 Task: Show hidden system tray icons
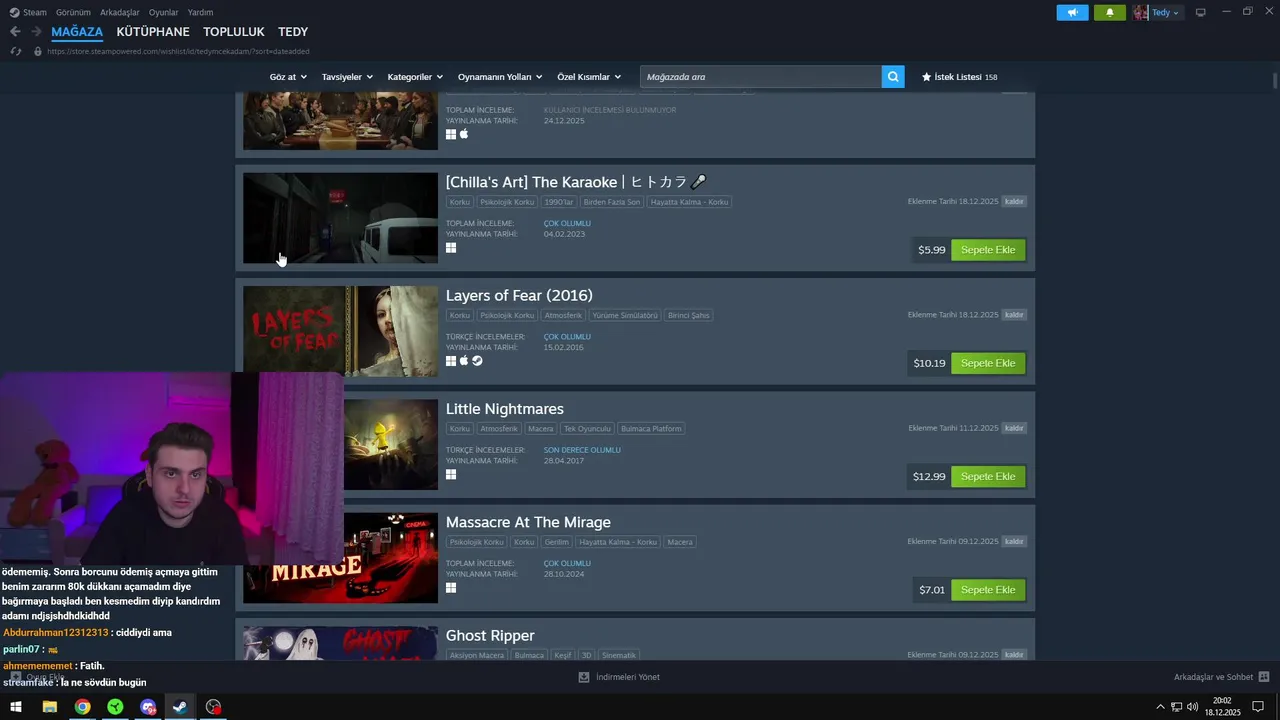(1160, 707)
